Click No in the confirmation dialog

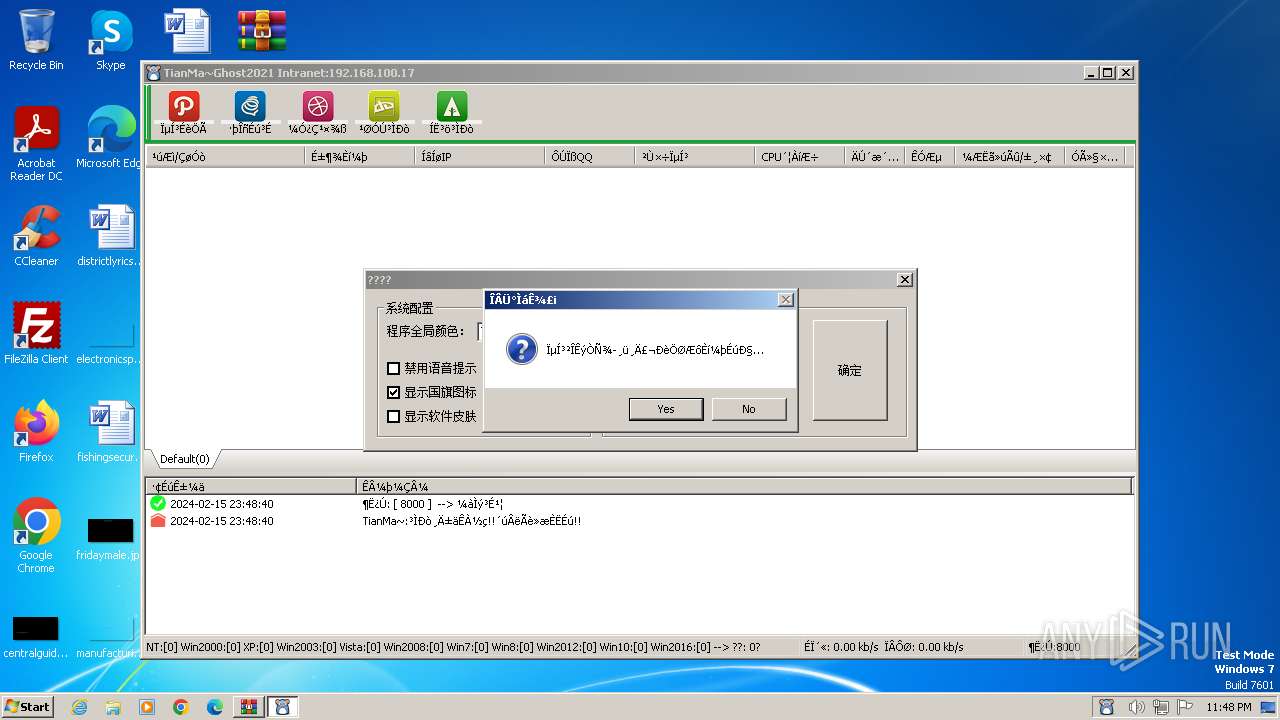point(749,409)
